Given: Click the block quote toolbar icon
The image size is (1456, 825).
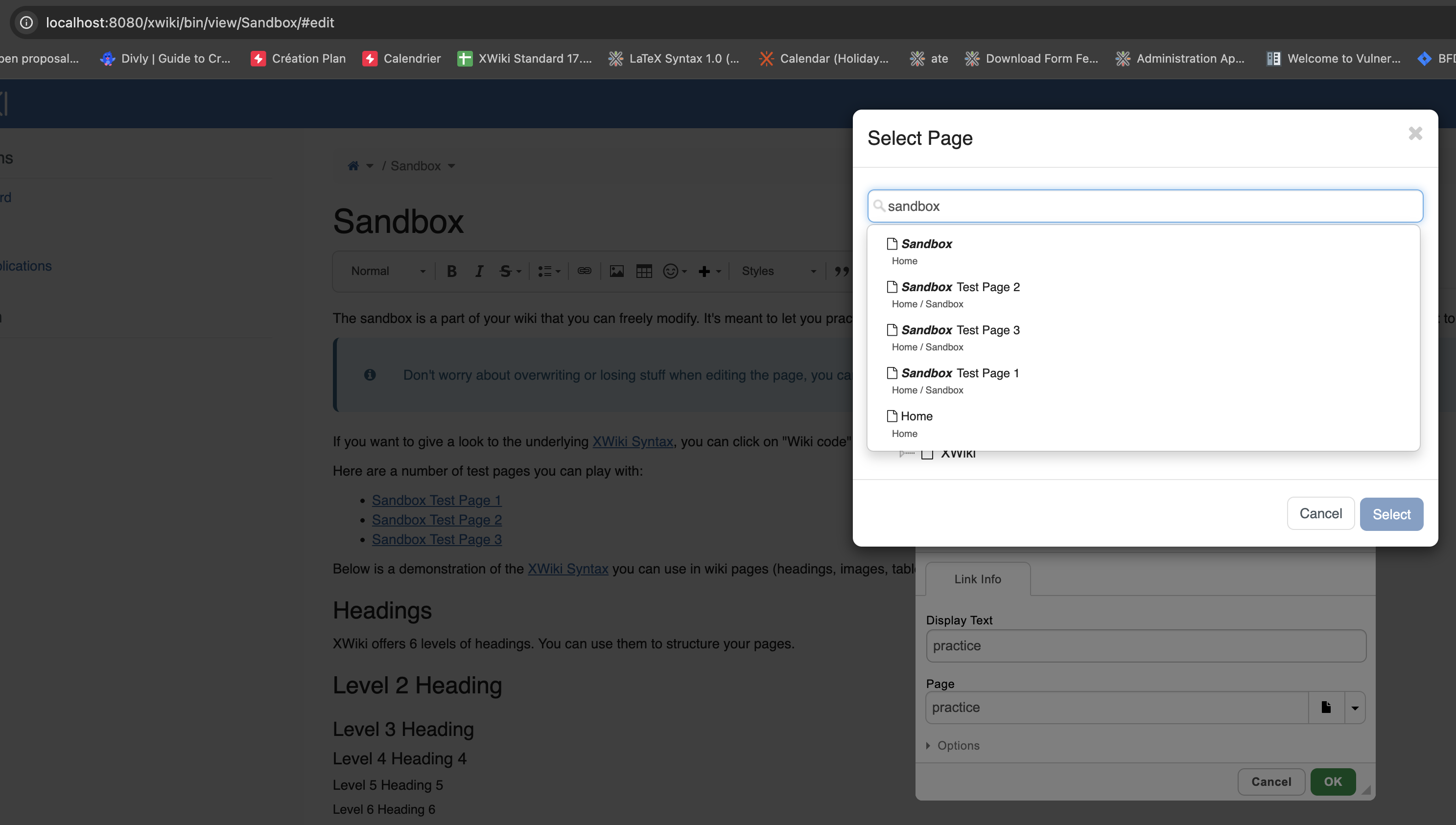Looking at the screenshot, I should coord(842,272).
